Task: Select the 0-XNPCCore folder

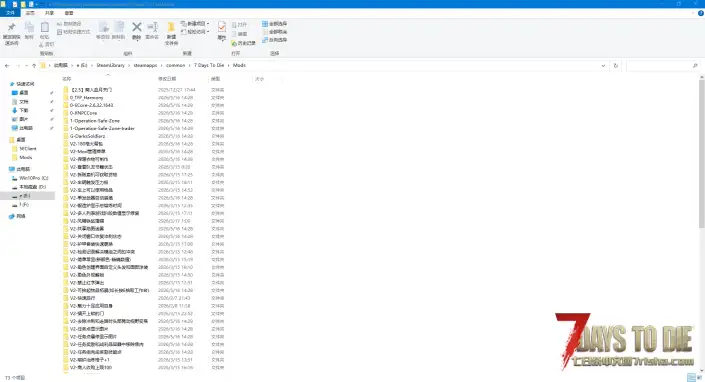Action: tap(83, 113)
